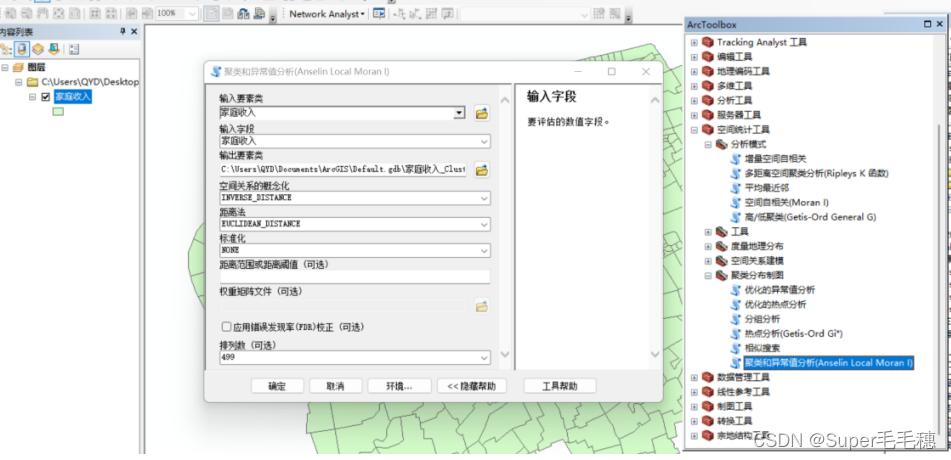Viewport: 951px width, 460px height.
Task: Click List By Source icon
Action: (22, 50)
